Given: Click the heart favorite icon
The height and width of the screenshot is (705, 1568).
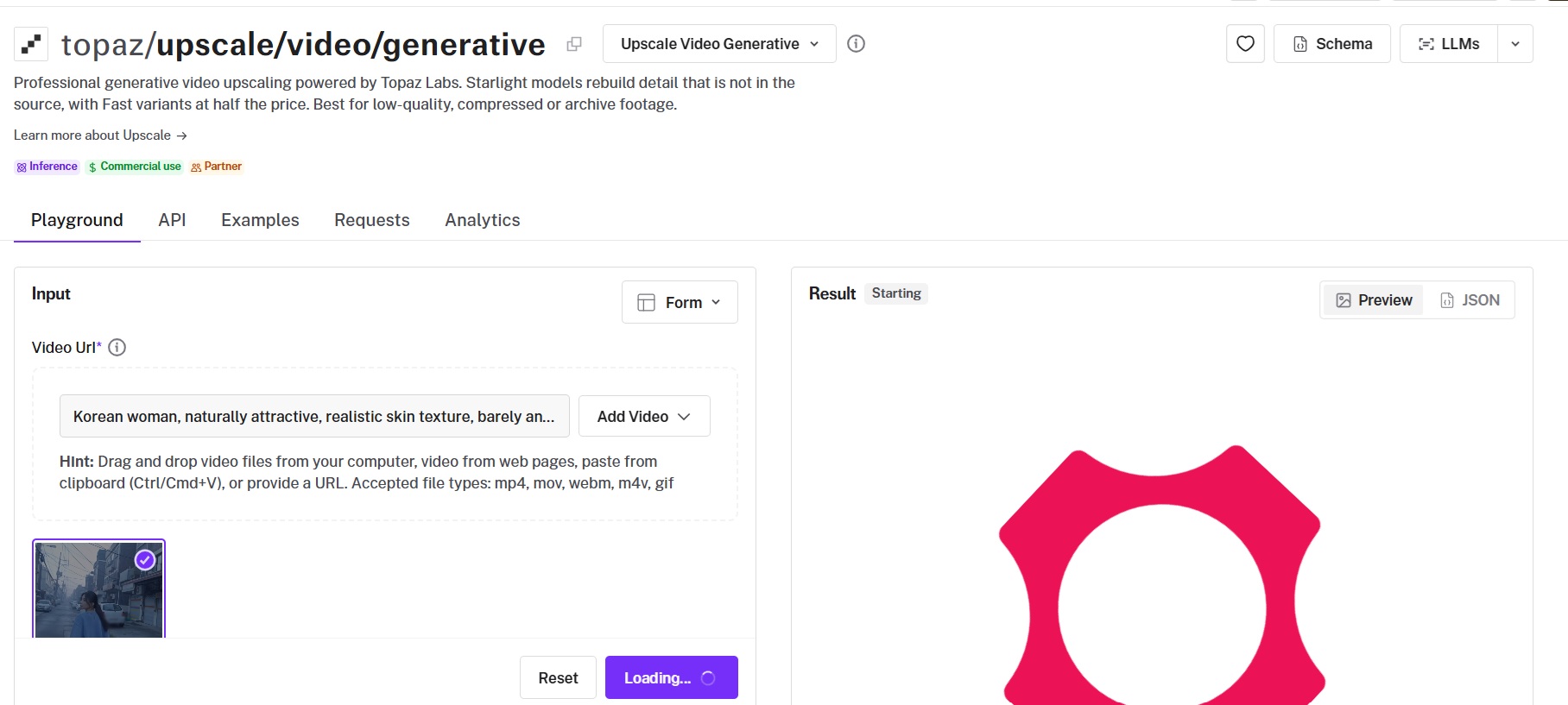Looking at the screenshot, I should click(1245, 44).
